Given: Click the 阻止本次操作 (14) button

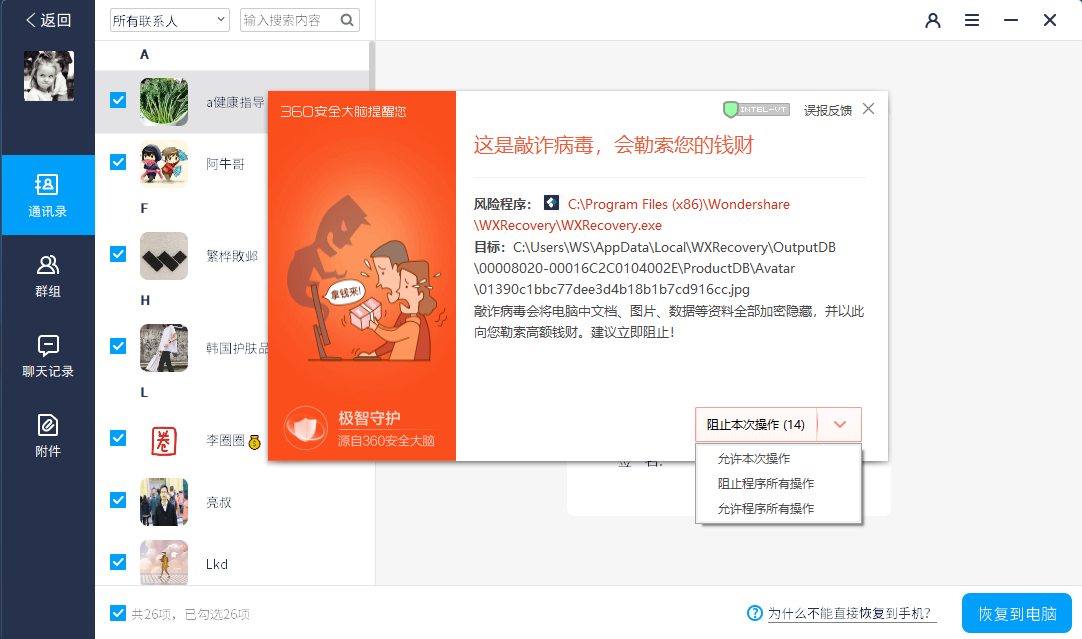Looking at the screenshot, I should click(756, 424).
